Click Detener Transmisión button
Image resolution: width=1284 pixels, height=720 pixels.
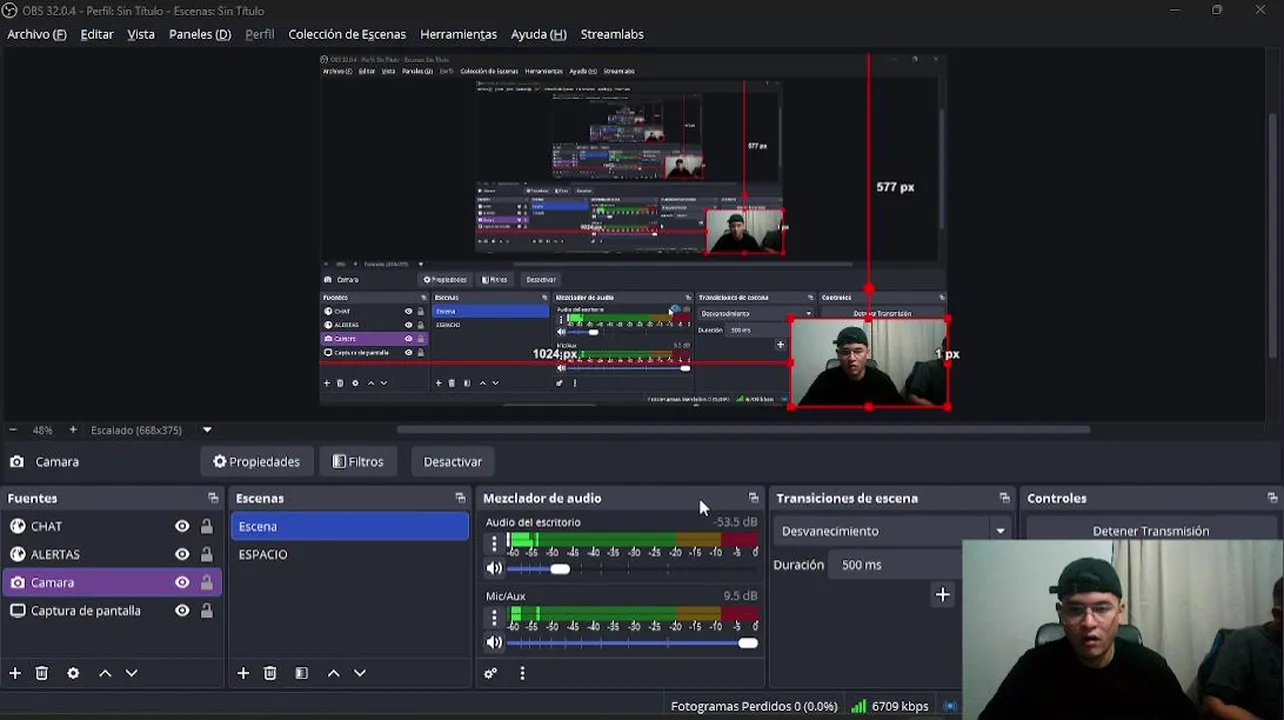click(x=1151, y=530)
